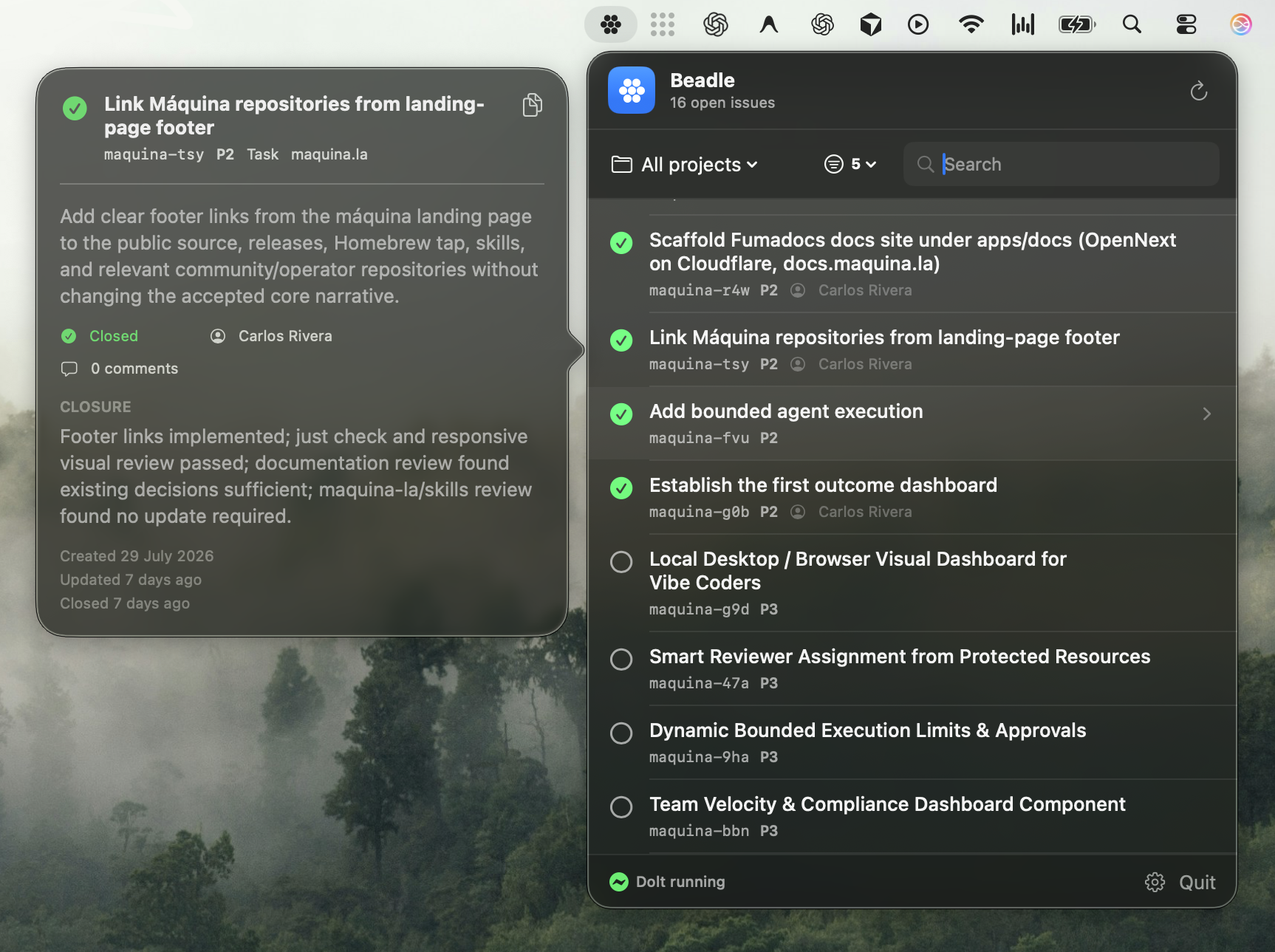Click the circled play menu bar icon
Screen dimensions: 1275x952
[x=918, y=24]
